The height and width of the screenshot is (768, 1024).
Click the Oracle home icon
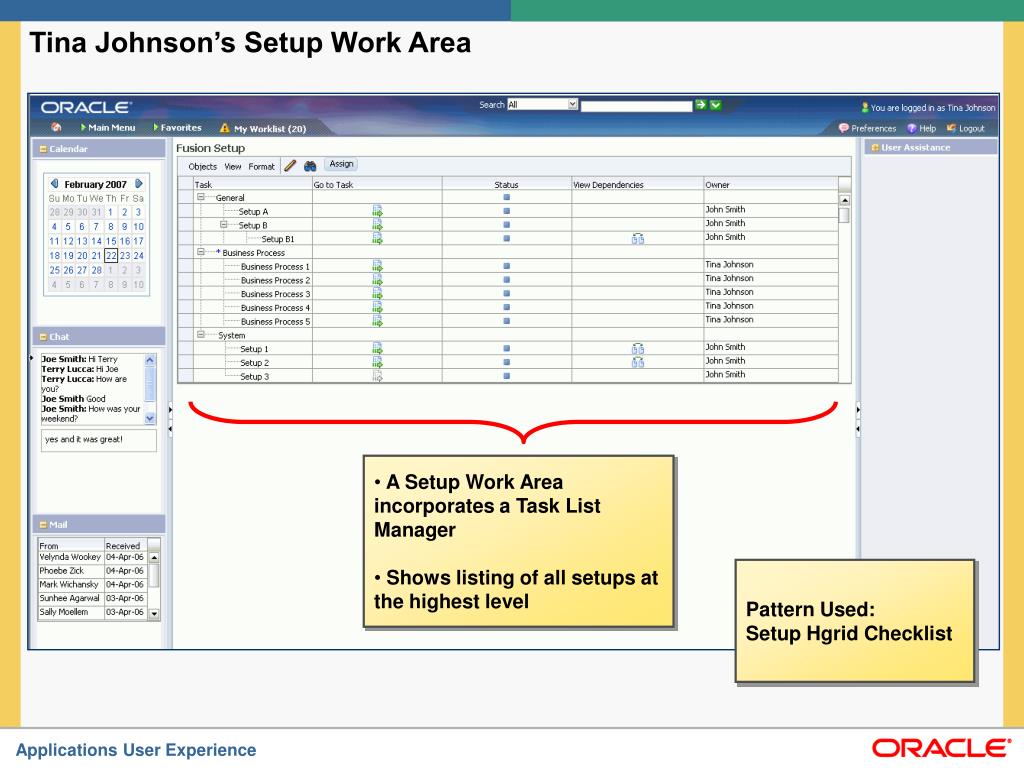(x=56, y=127)
